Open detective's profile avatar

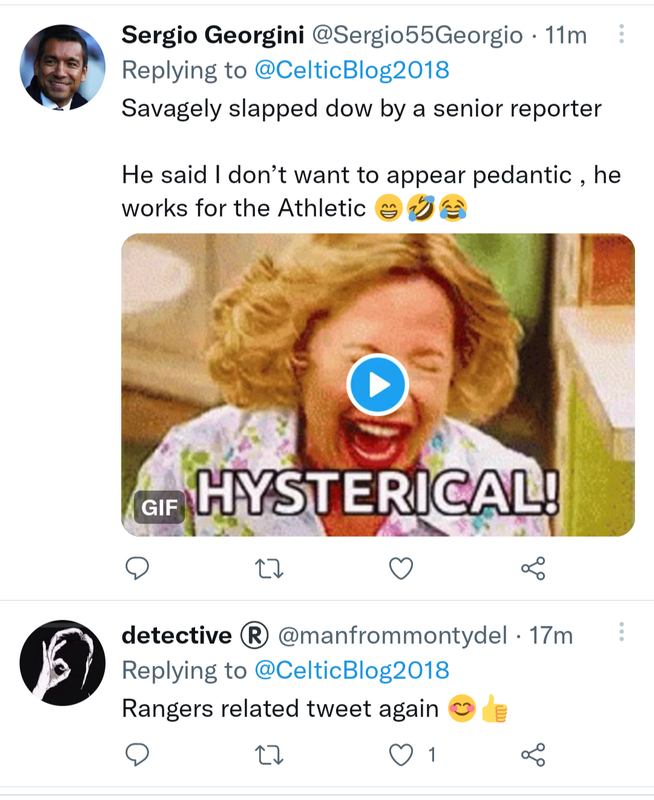click(62, 663)
